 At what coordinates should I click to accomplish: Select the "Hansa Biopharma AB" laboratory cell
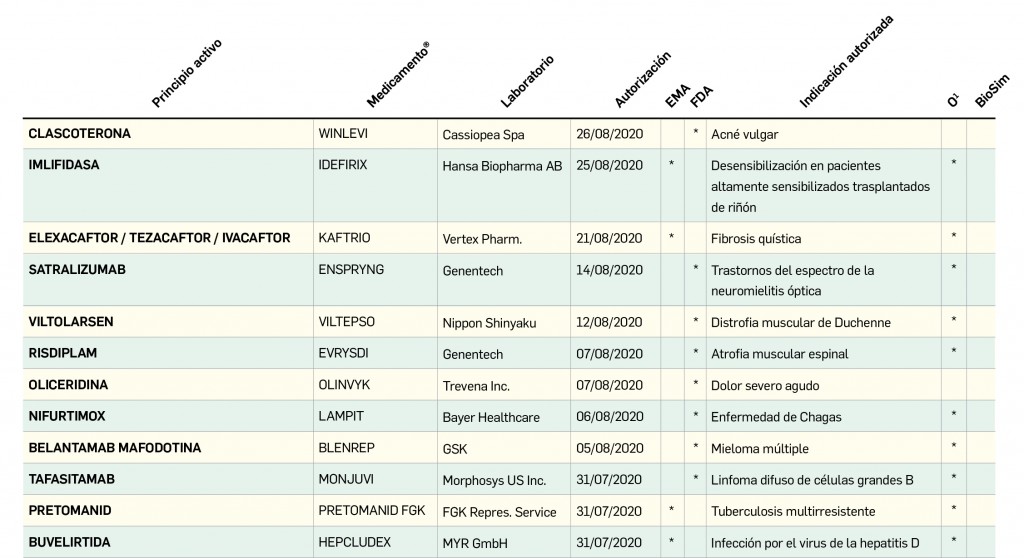coord(502,166)
